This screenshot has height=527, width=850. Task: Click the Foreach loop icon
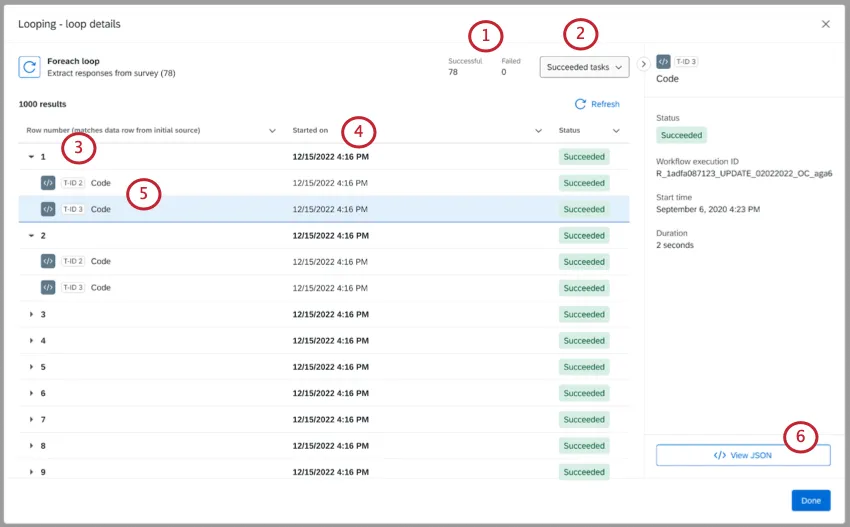pyautogui.click(x=30, y=67)
